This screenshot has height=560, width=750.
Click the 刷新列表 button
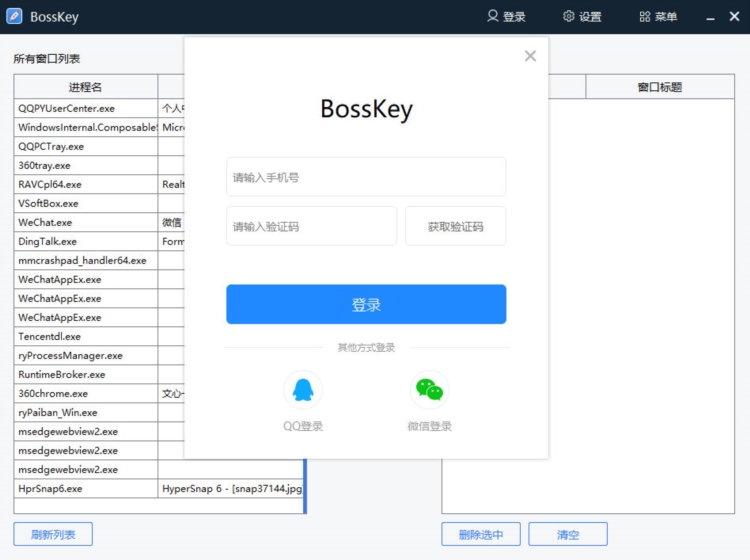[x=53, y=534]
